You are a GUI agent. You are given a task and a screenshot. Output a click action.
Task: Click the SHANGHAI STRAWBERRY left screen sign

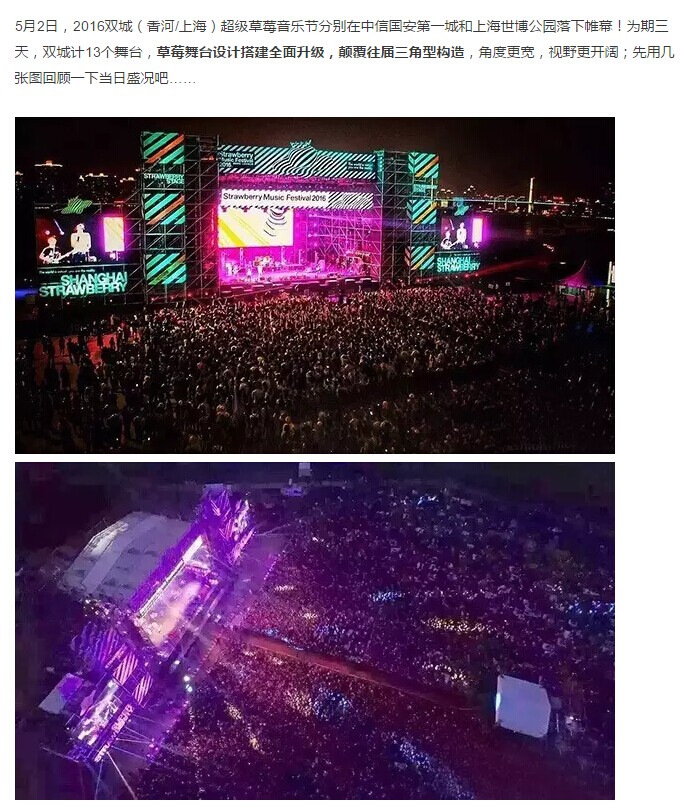[x=84, y=285]
